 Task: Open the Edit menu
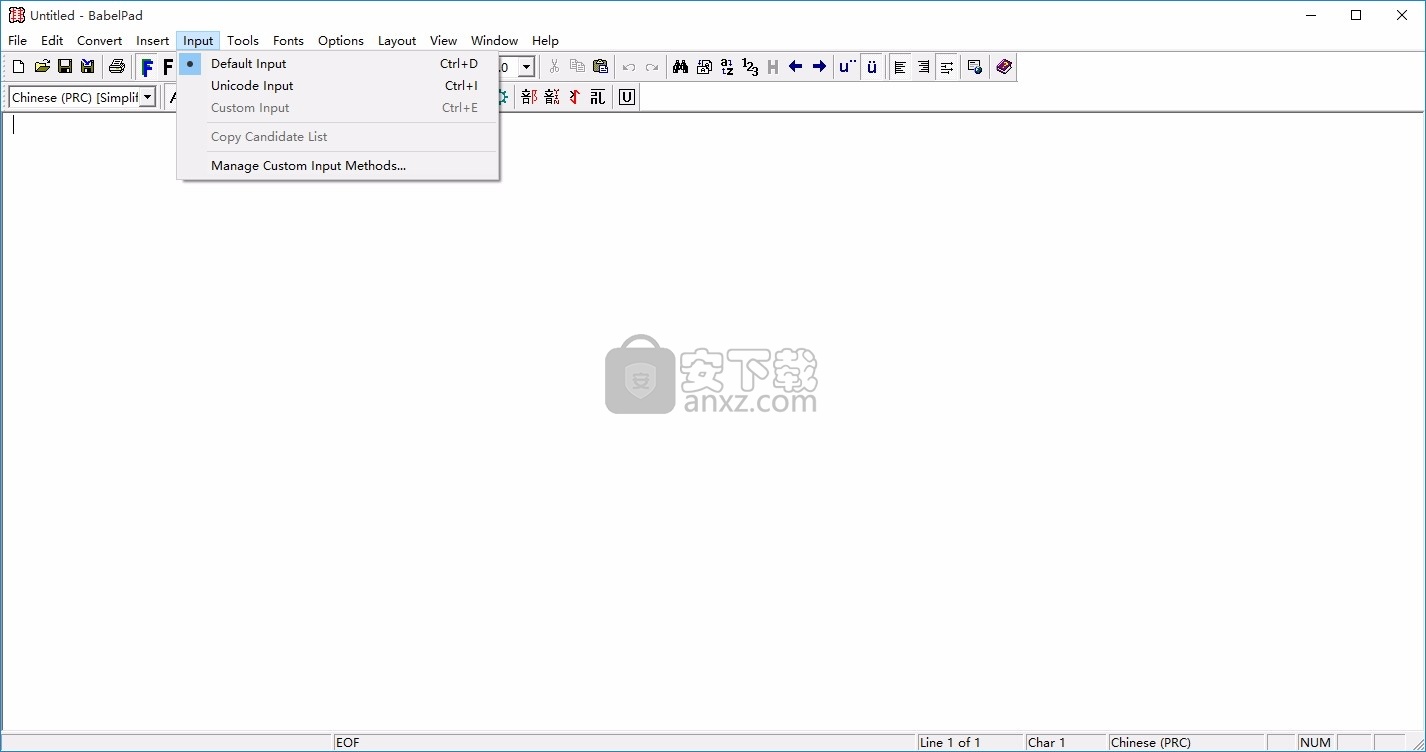click(x=52, y=41)
